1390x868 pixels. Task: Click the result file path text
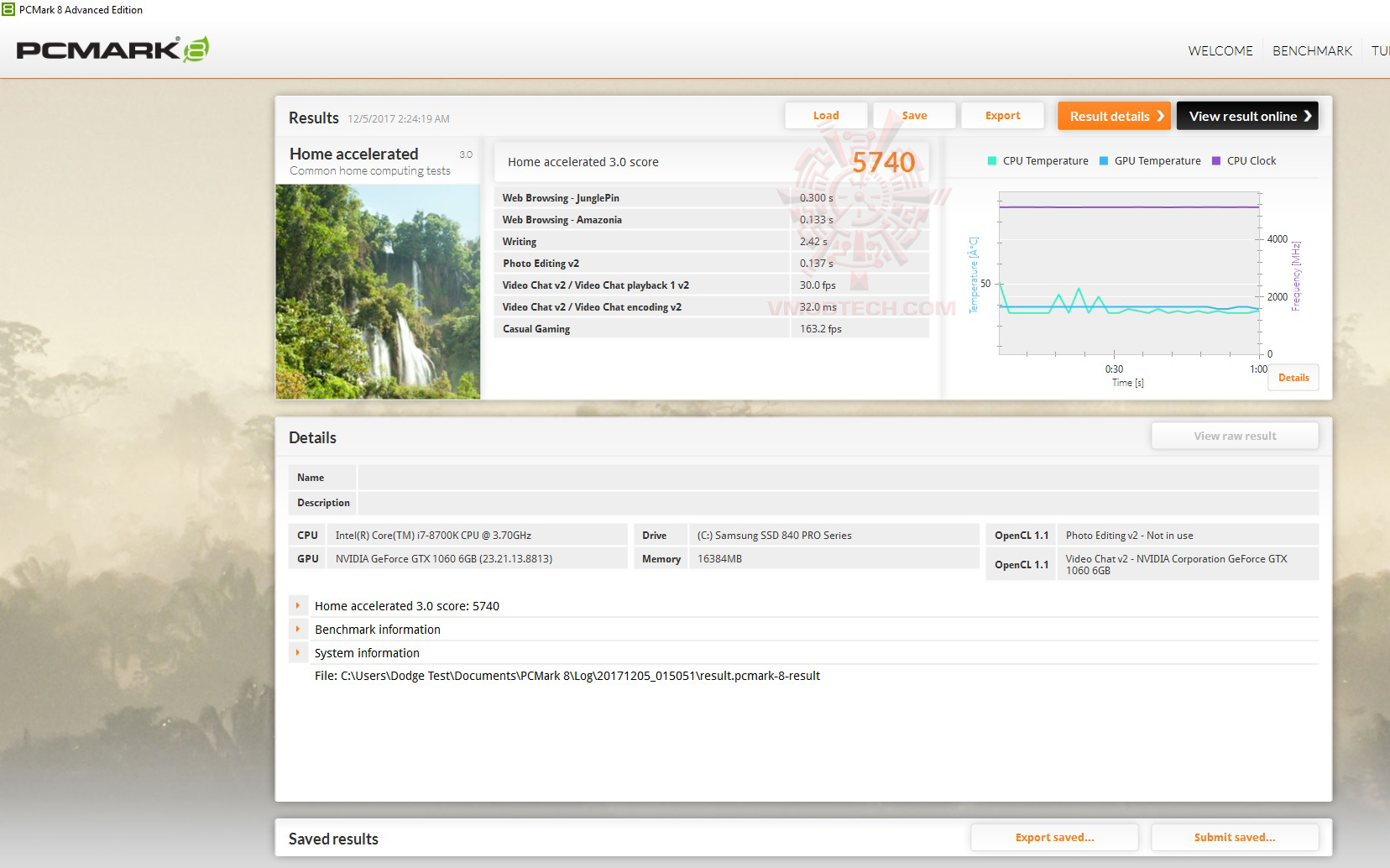[x=567, y=676]
